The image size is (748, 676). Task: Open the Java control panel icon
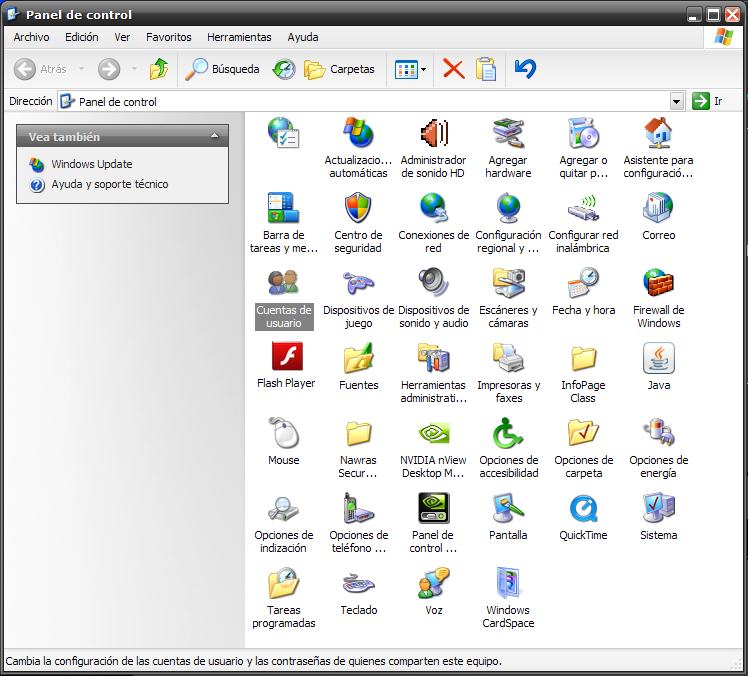click(x=658, y=358)
